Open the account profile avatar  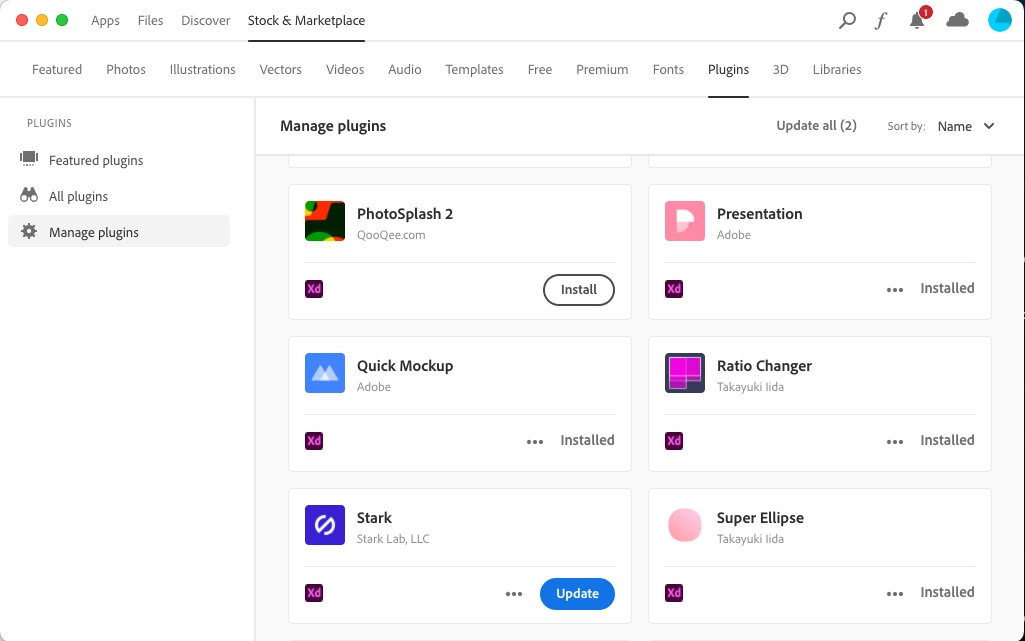(x=1000, y=20)
